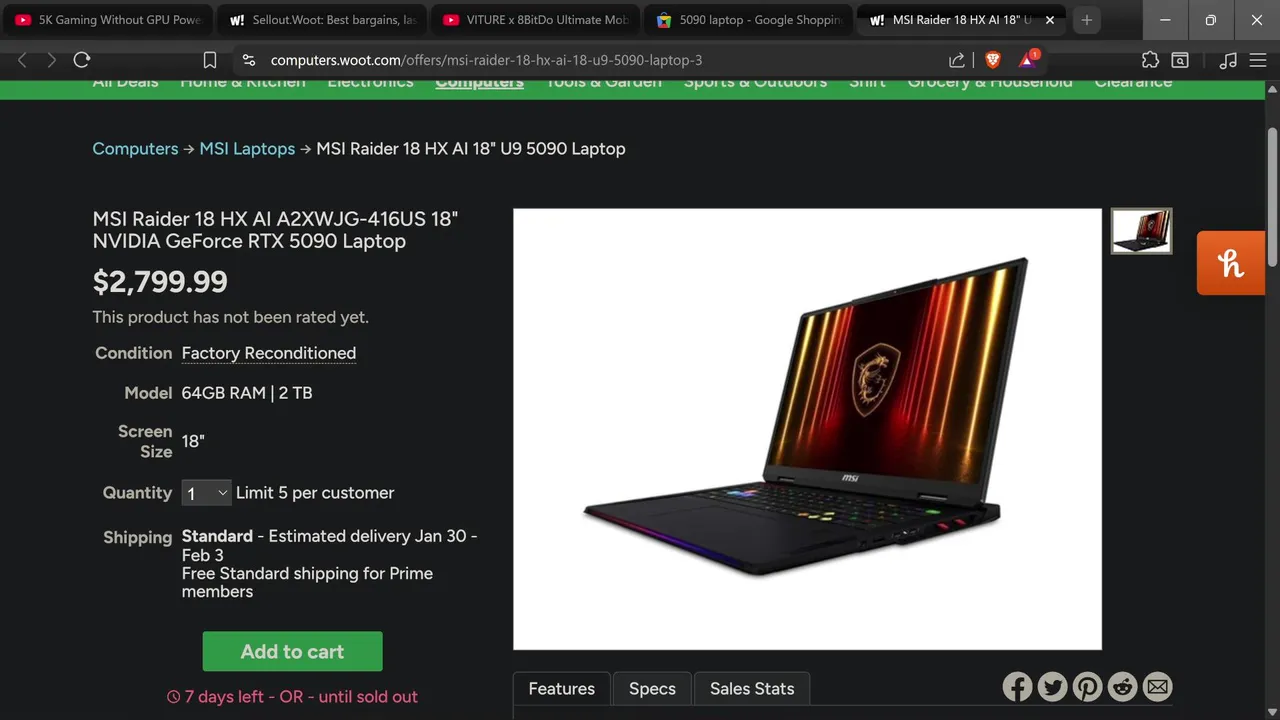The width and height of the screenshot is (1280, 720).
Task: Bookmark this page in the address bar
Action: coord(210,60)
